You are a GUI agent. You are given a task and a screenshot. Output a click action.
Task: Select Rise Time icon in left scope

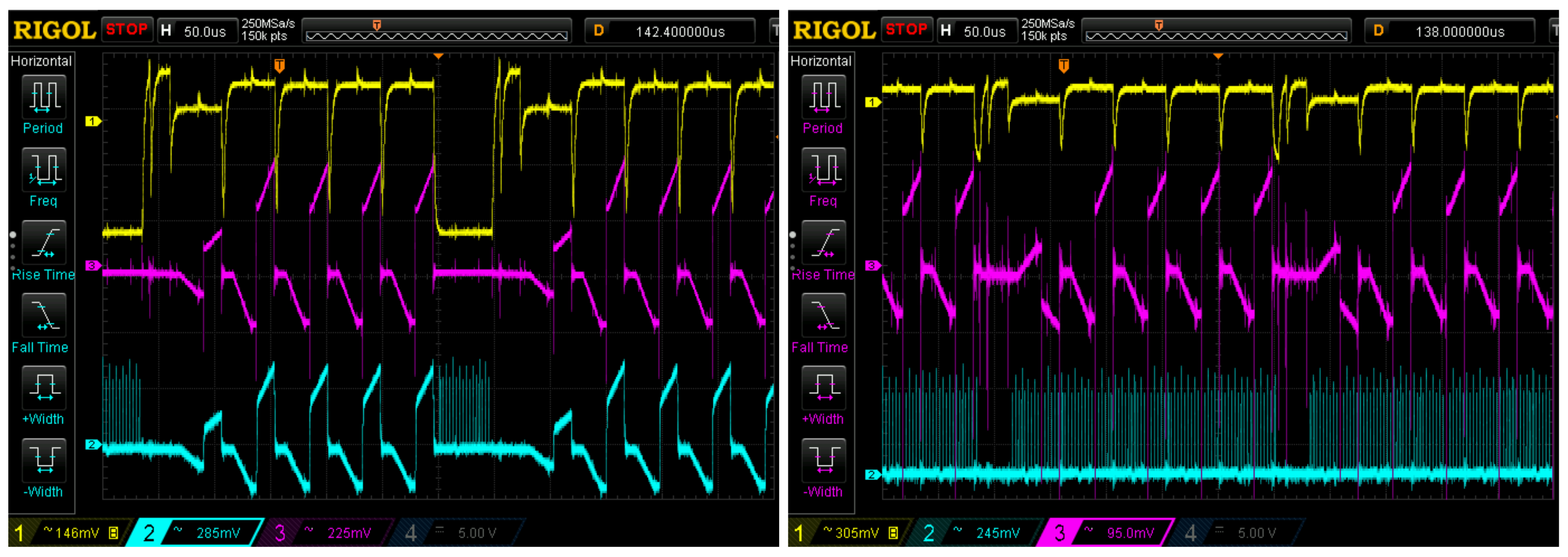click(x=43, y=243)
